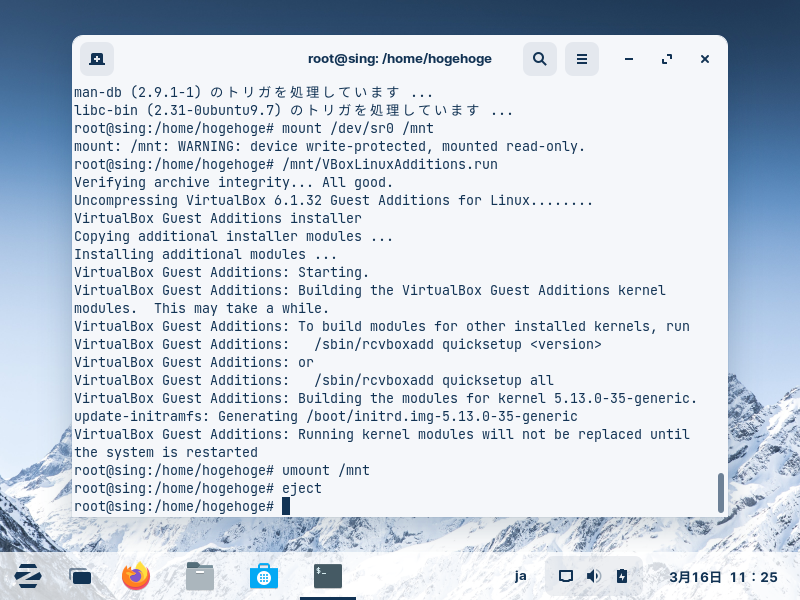The height and width of the screenshot is (600, 800).
Task: Maximize the terminal window
Action: [667, 59]
